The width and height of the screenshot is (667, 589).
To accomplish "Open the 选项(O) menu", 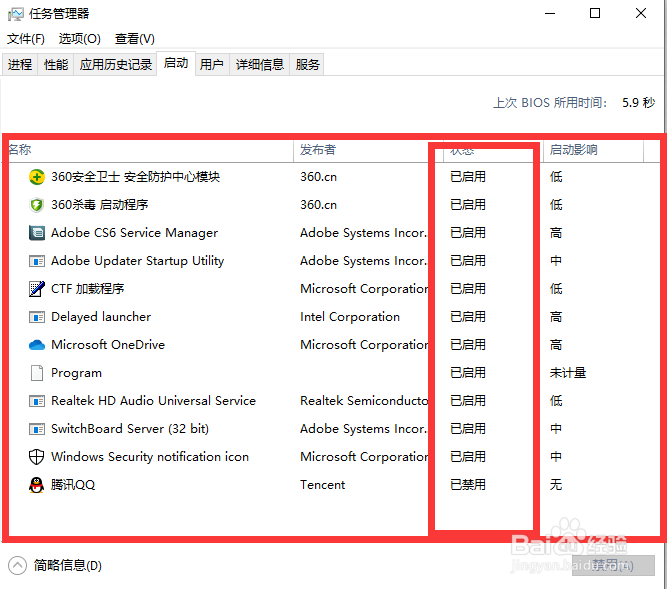I will click(x=80, y=39).
